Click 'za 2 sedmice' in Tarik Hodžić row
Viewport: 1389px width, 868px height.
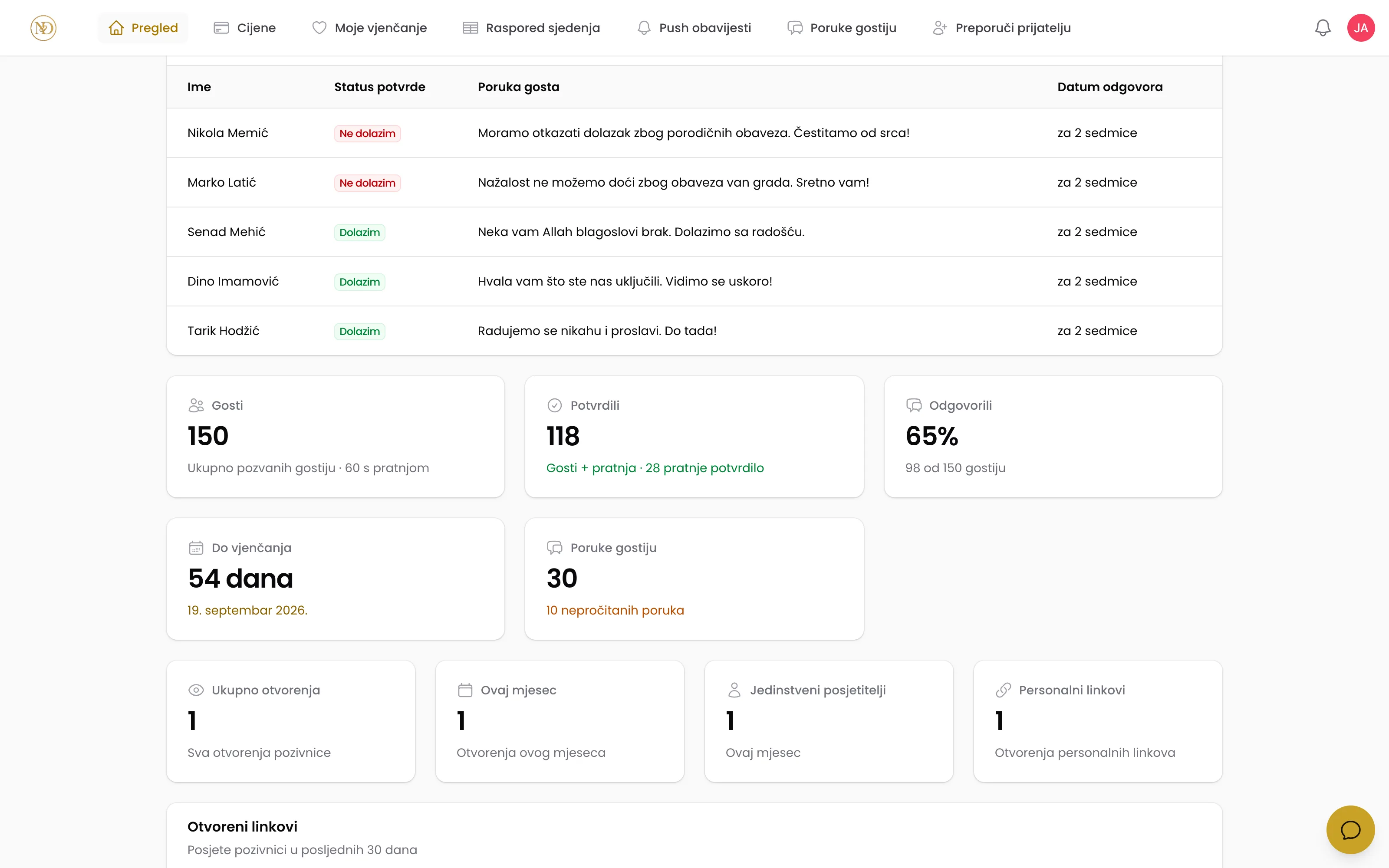[x=1097, y=331]
